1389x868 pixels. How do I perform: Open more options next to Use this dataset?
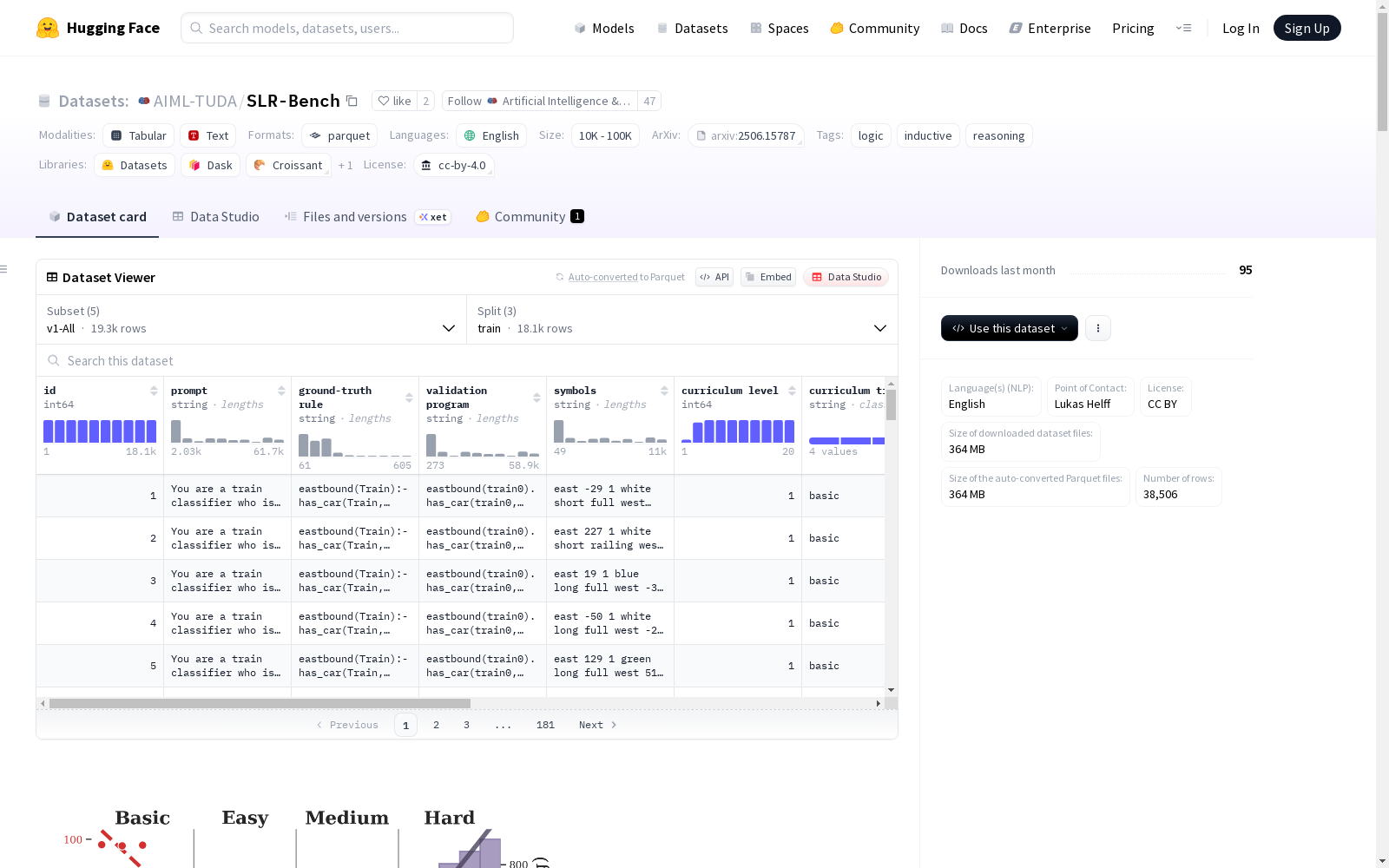[1098, 328]
